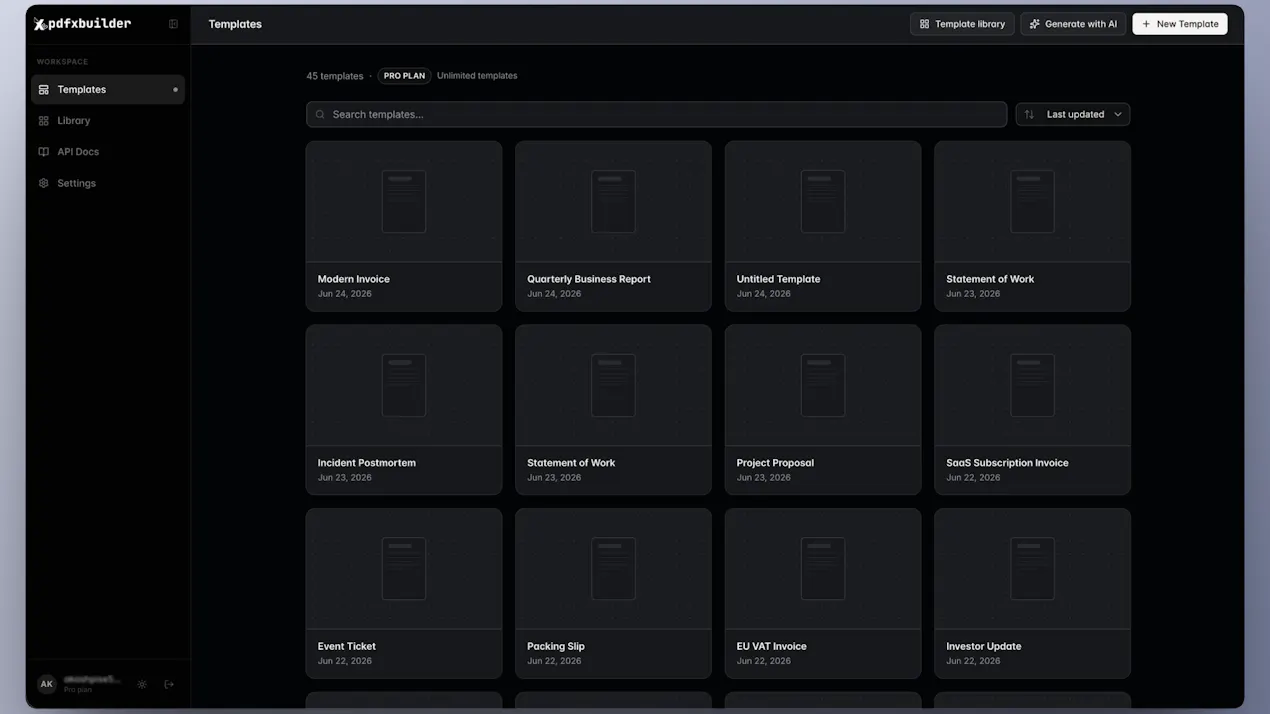Open the Modern Invoice template
Viewport: 1270px width, 714px height.
click(404, 226)
